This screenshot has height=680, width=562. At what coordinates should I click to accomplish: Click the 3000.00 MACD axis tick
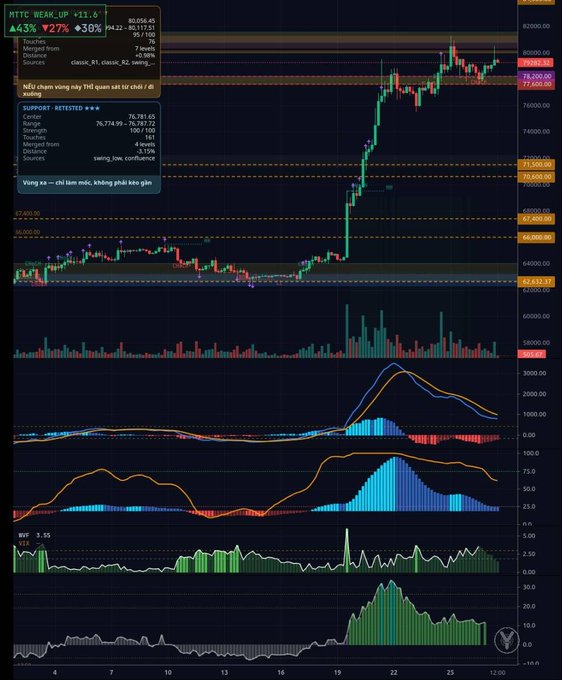(535, 373)
